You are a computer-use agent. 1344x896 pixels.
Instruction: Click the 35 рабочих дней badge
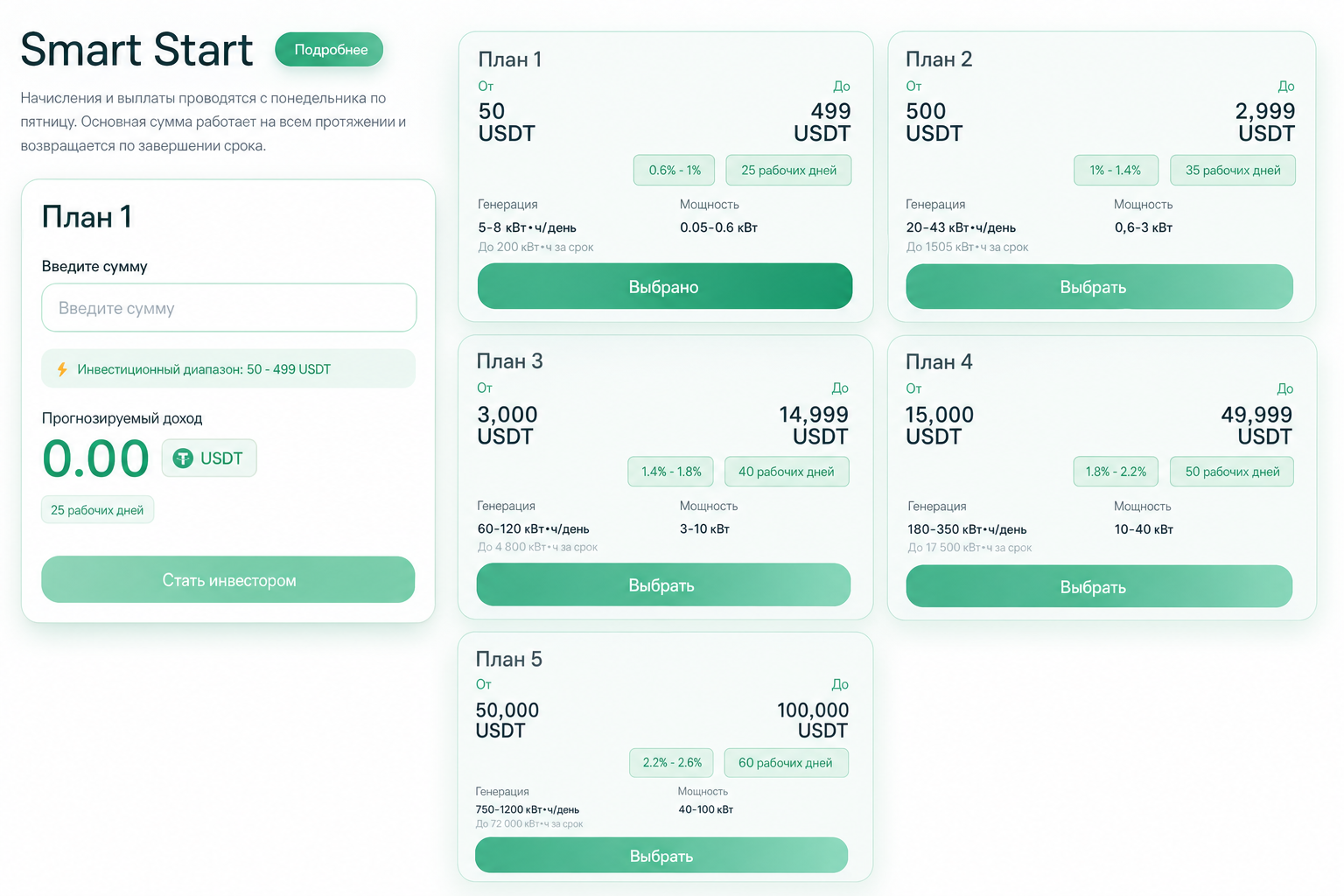(x=1233, y=171)
